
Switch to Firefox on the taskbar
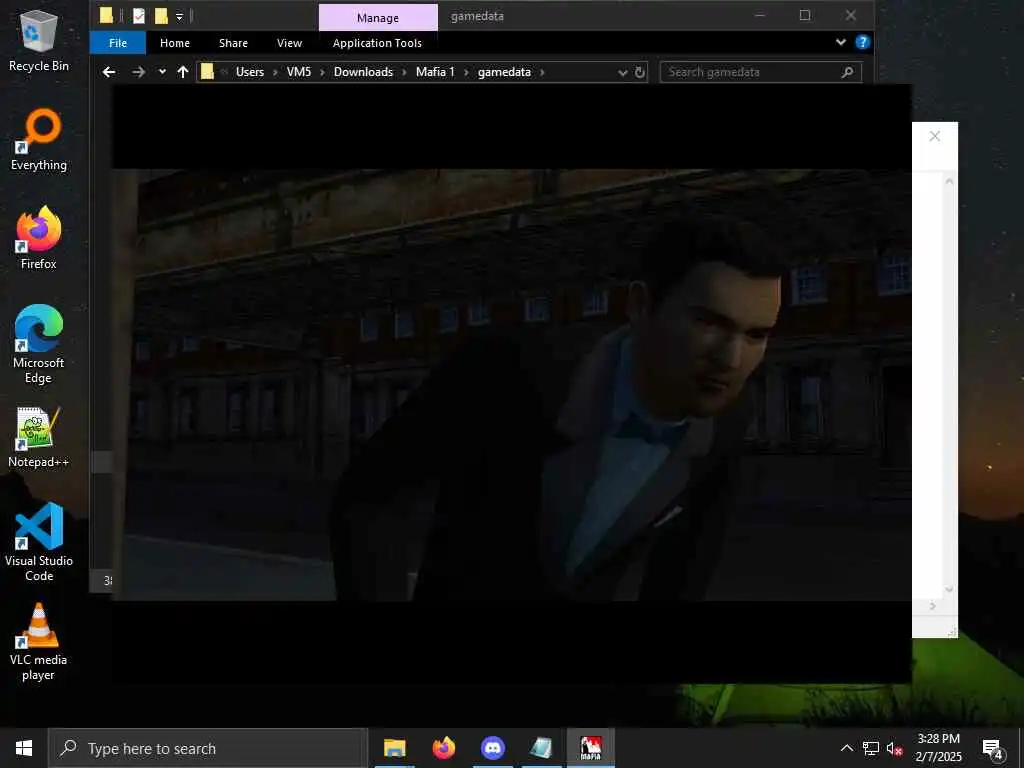[443, 748]
